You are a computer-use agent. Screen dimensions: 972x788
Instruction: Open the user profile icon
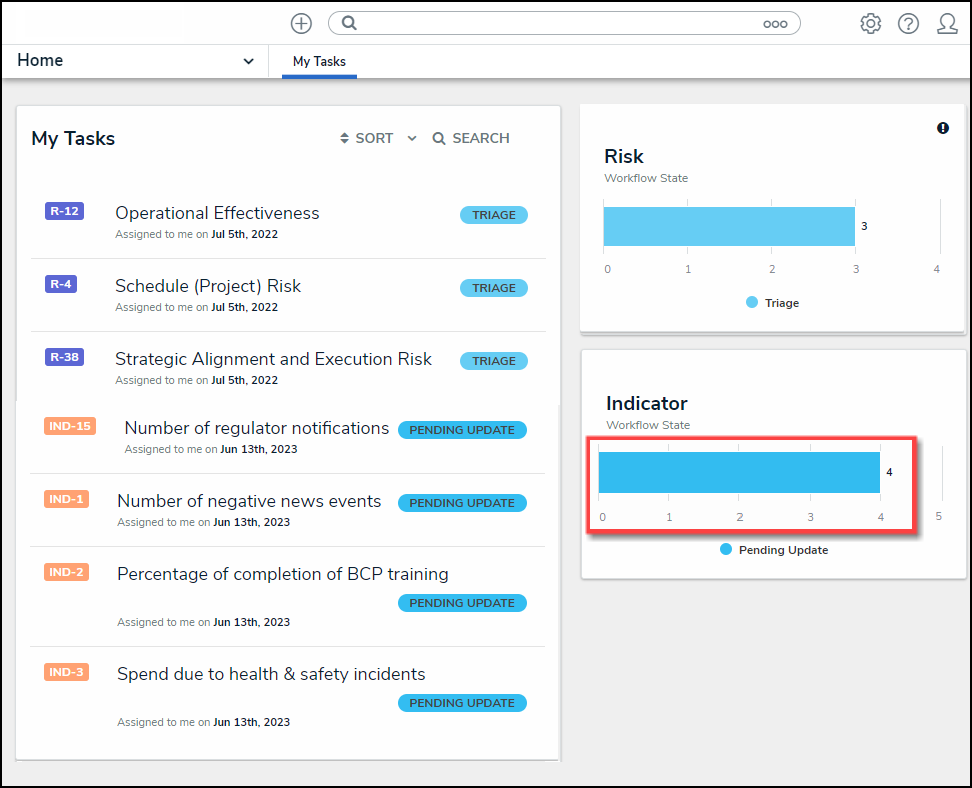pos(947,24)
